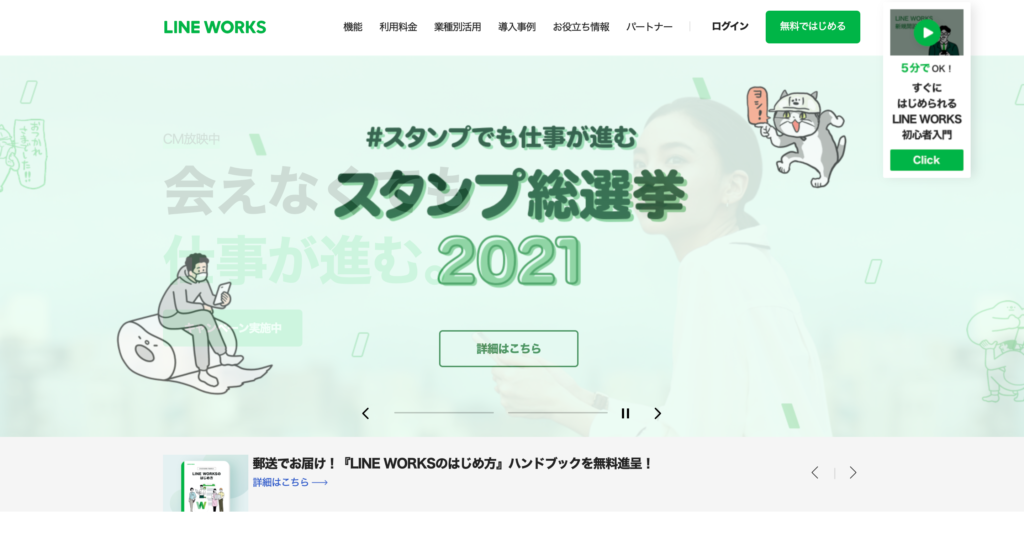This screenshot has width=1024, height=560.
Task: Click the ログイン link
Action: (730, 26)
